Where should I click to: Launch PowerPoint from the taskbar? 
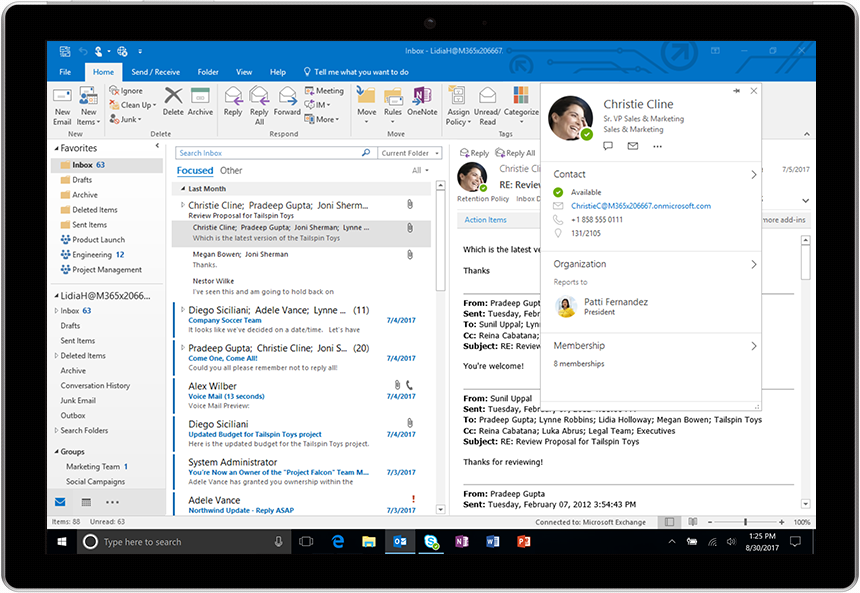click(x=524, y=542)
